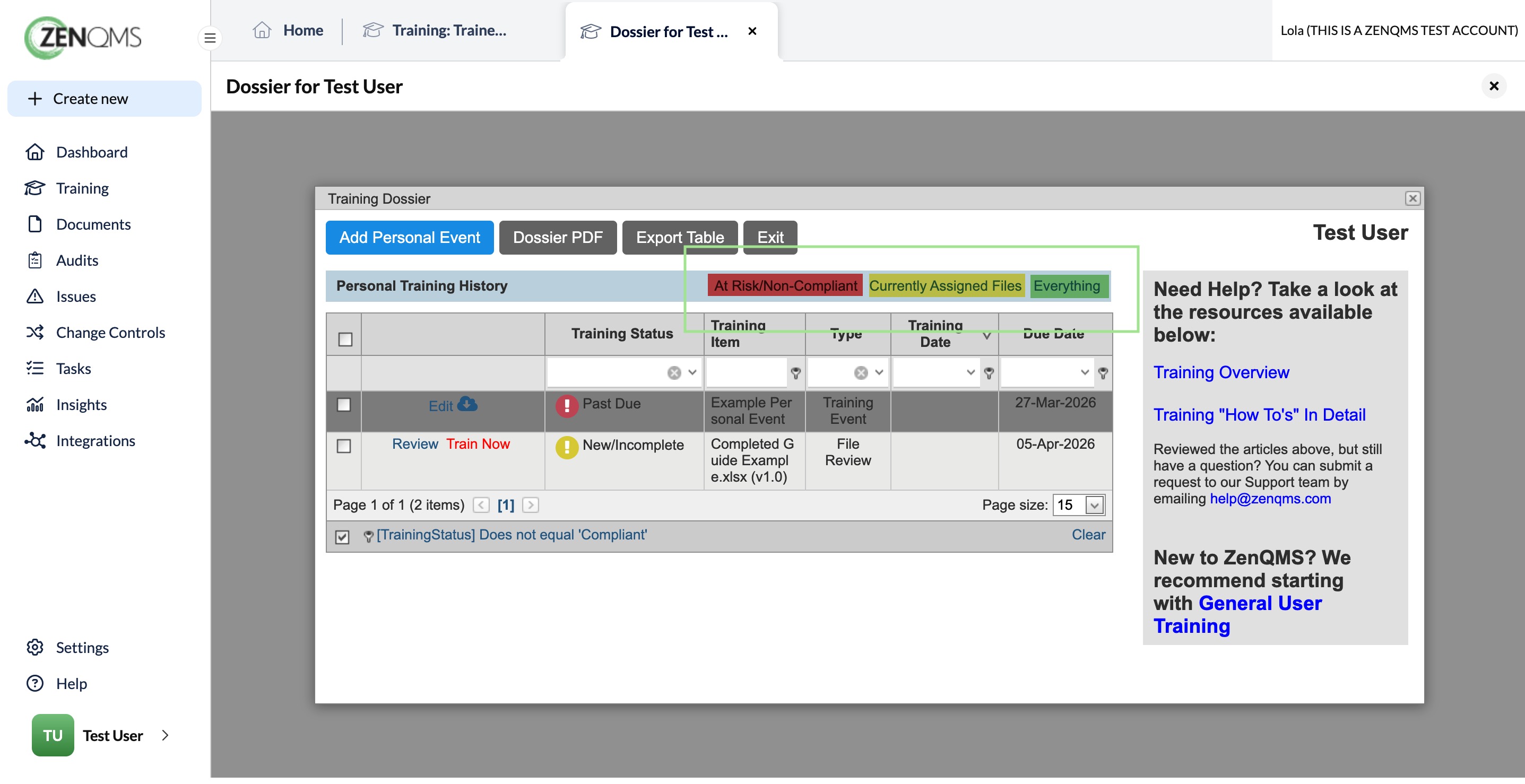This screenshot has width=1525, height=784.
Task: Click the Edit link for Past Due row
Action: pyautogui.click(x=440, y=406)
